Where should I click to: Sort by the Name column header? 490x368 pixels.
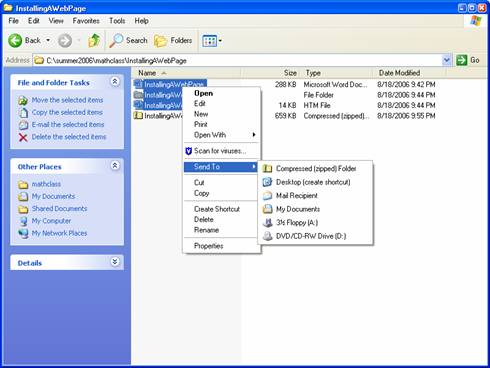click(x=186, y=73)
